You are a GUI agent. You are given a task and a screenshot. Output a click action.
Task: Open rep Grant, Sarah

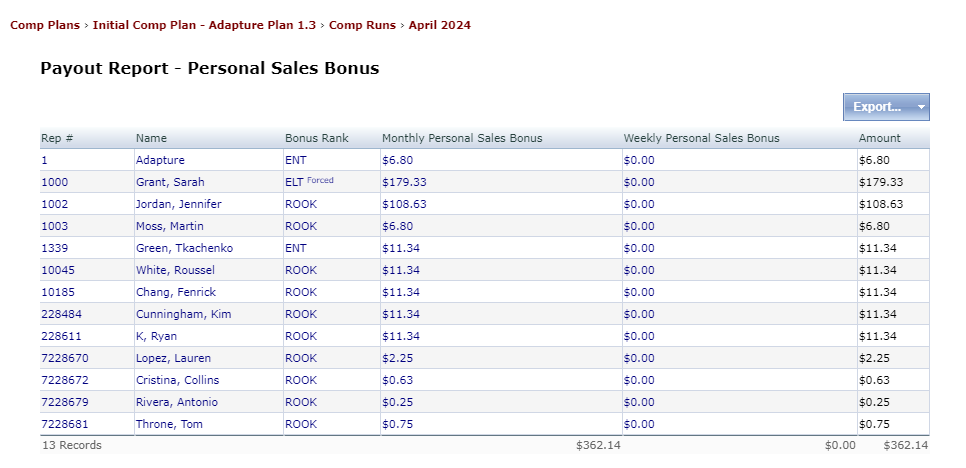click(x=170, y=182)
